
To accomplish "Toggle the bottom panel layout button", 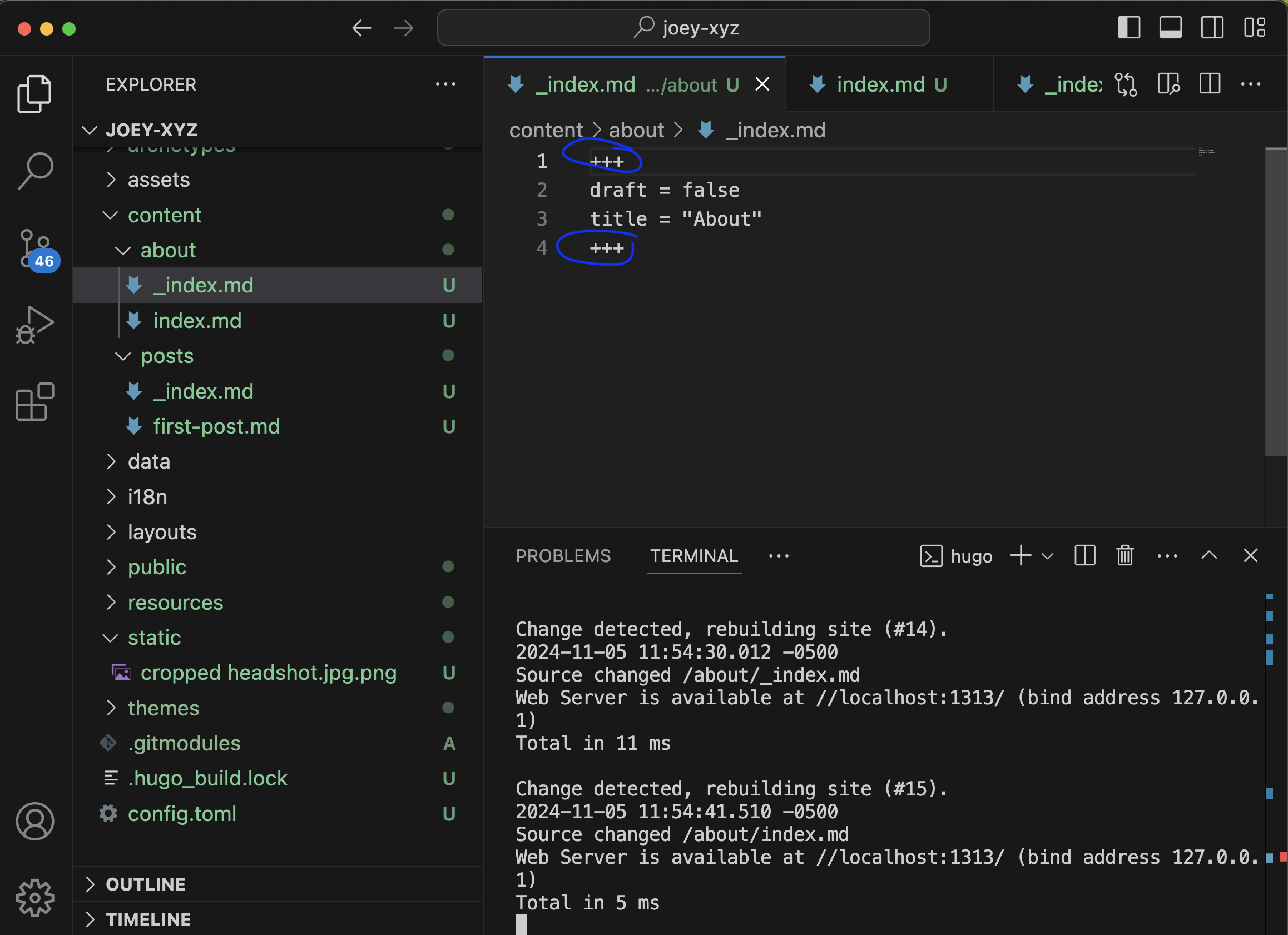I will click(x=1170, y=28).
